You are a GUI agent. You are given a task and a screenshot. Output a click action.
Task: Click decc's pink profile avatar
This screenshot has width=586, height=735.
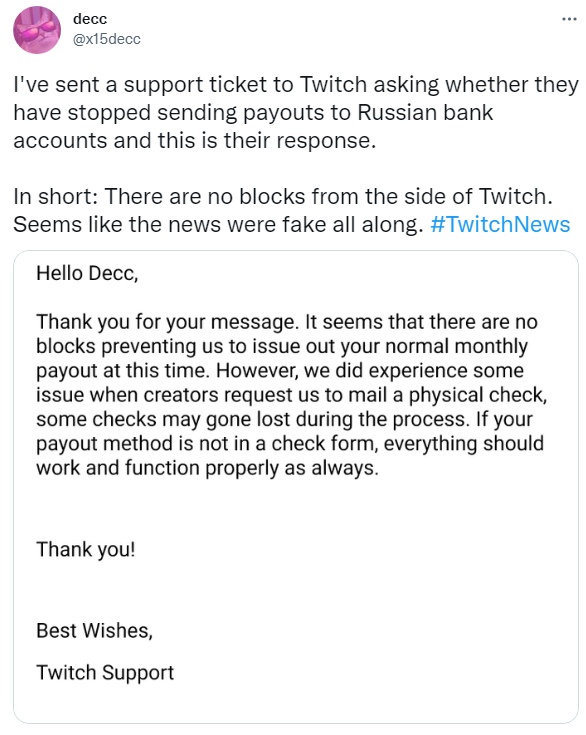coord(37,30)
